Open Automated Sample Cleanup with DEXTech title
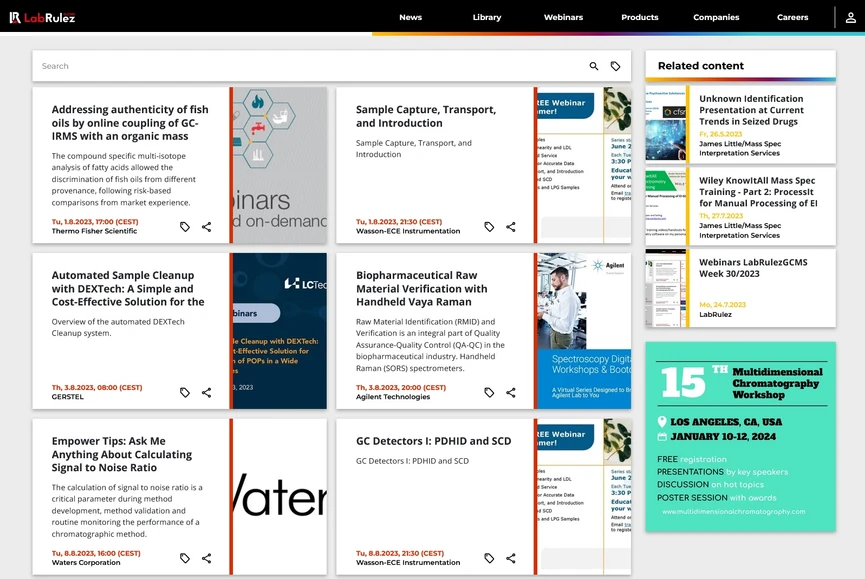This screenshot has width=865, height=579. pyautogui.click(x=128, y=288)
